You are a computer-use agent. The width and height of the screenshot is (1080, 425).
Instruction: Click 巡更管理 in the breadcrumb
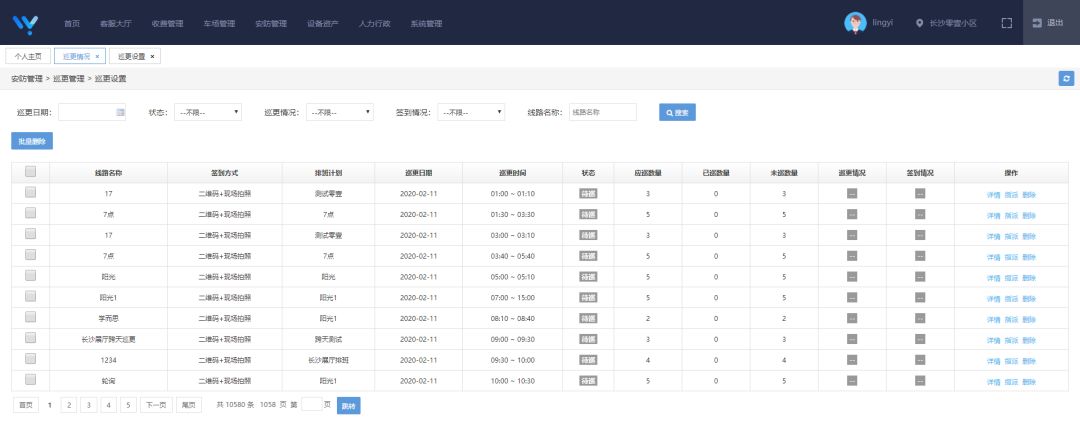tap(69, 79)
